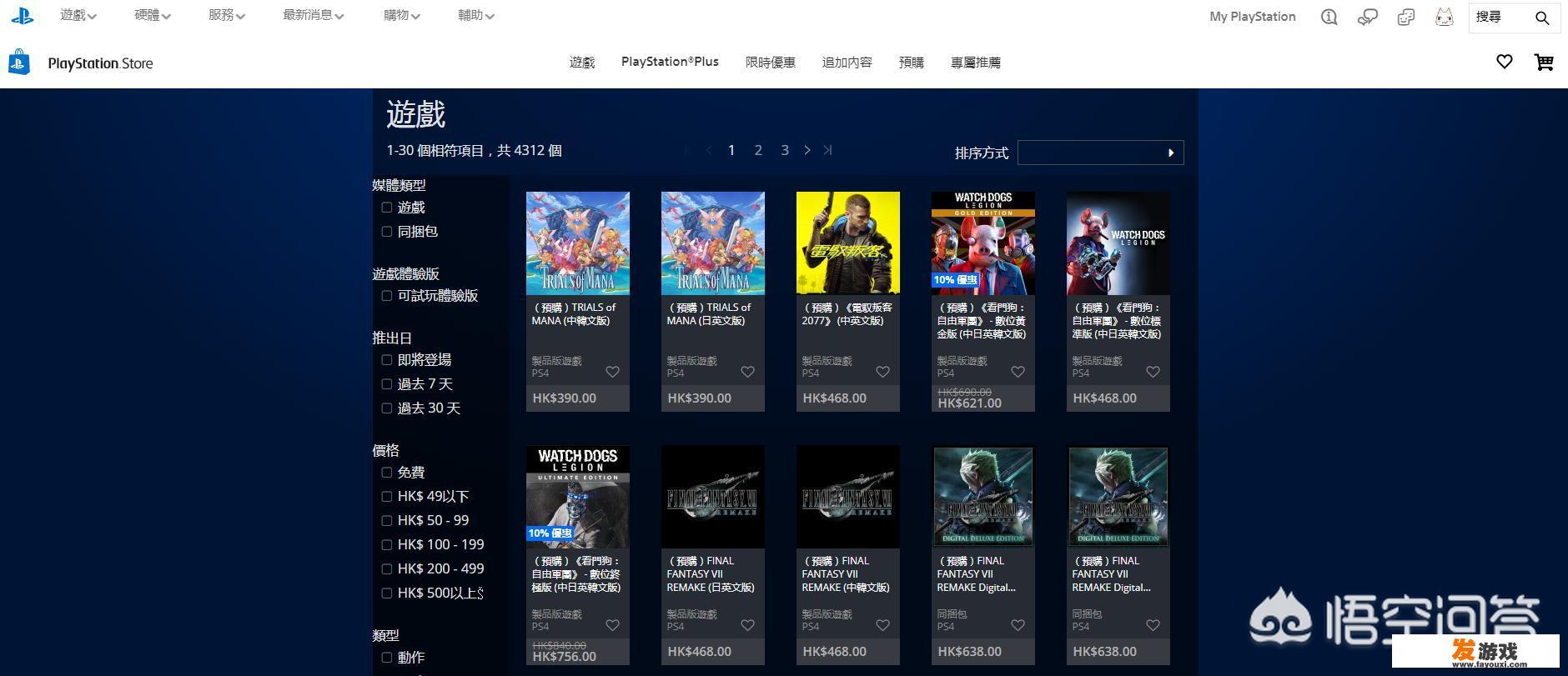This screenshot has width=1568, height=676.
Task: Open the Cyberpunk 2077 cover thumbnail
Action: [848, 243]
